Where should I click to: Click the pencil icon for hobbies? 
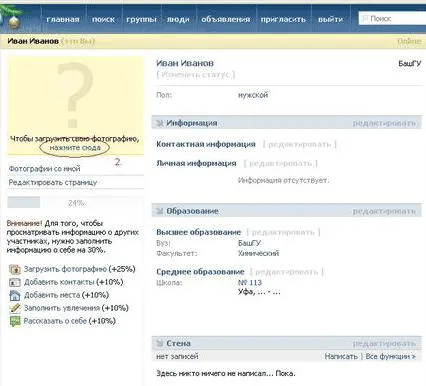[15, 308]
